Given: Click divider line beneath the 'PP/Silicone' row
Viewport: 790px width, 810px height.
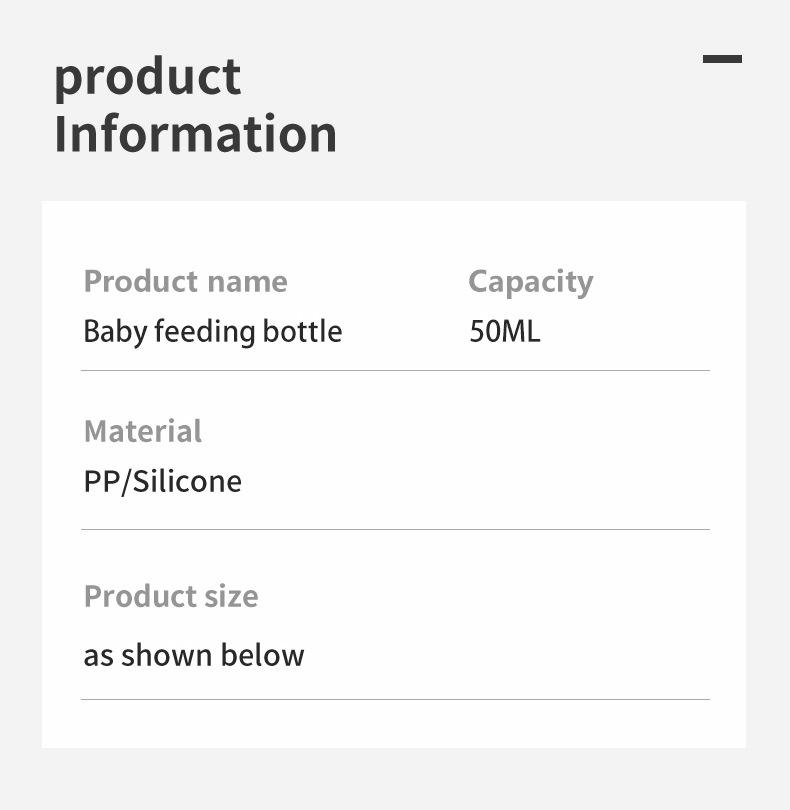Looking at the screenshot, I should (395, 529).
